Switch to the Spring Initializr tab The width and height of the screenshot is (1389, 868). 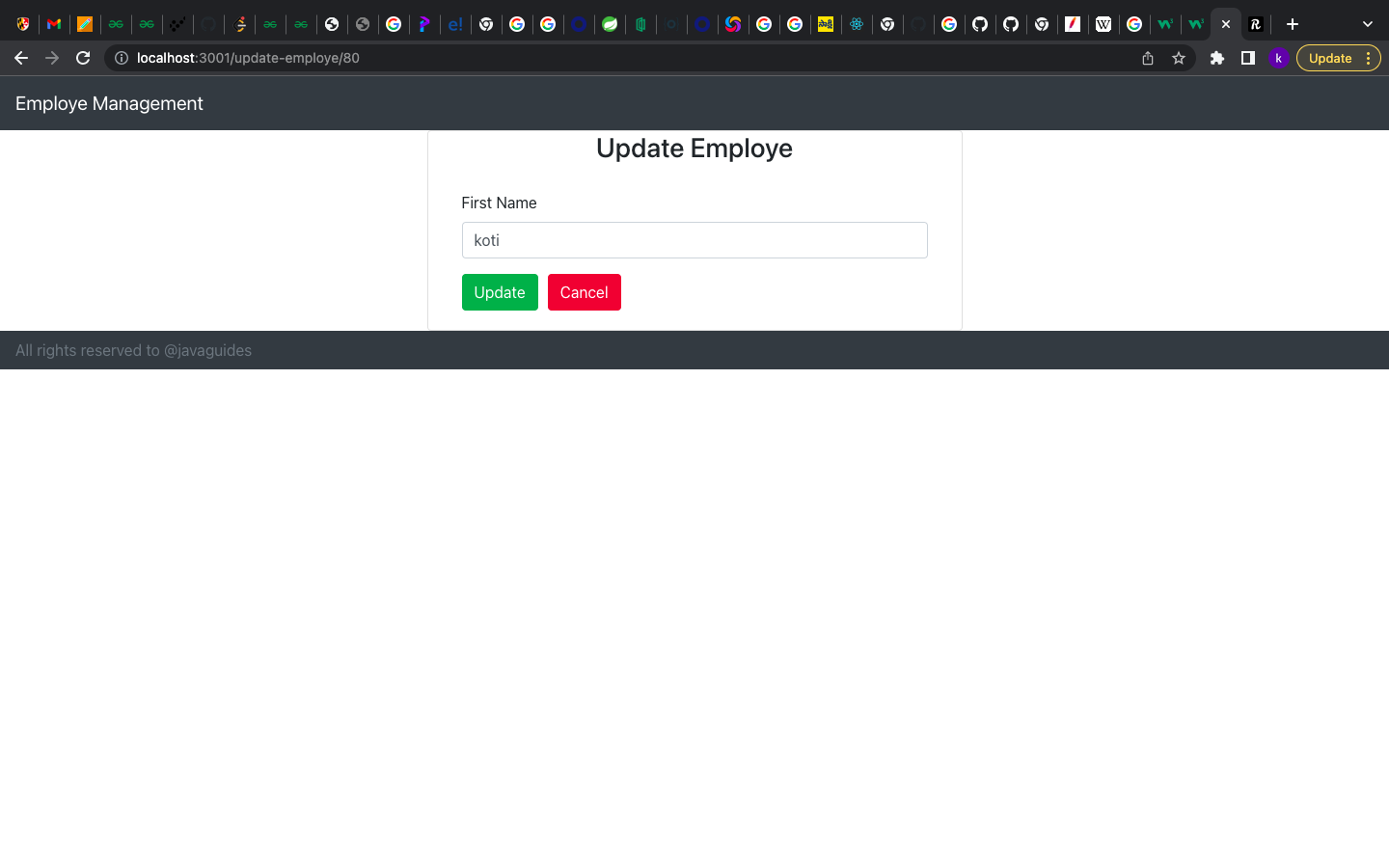tap(610, 23)
